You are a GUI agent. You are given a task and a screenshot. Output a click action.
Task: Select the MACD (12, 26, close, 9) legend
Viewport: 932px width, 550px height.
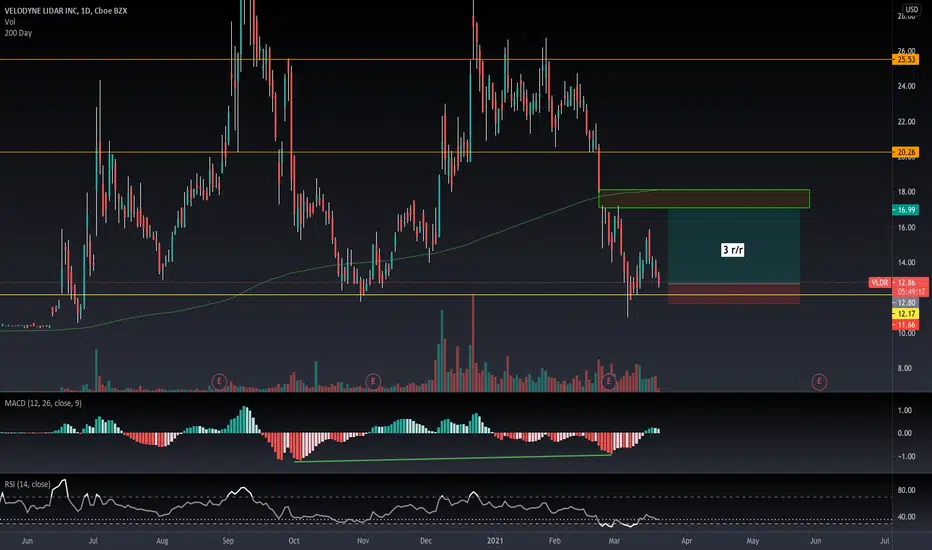[43, 403]
